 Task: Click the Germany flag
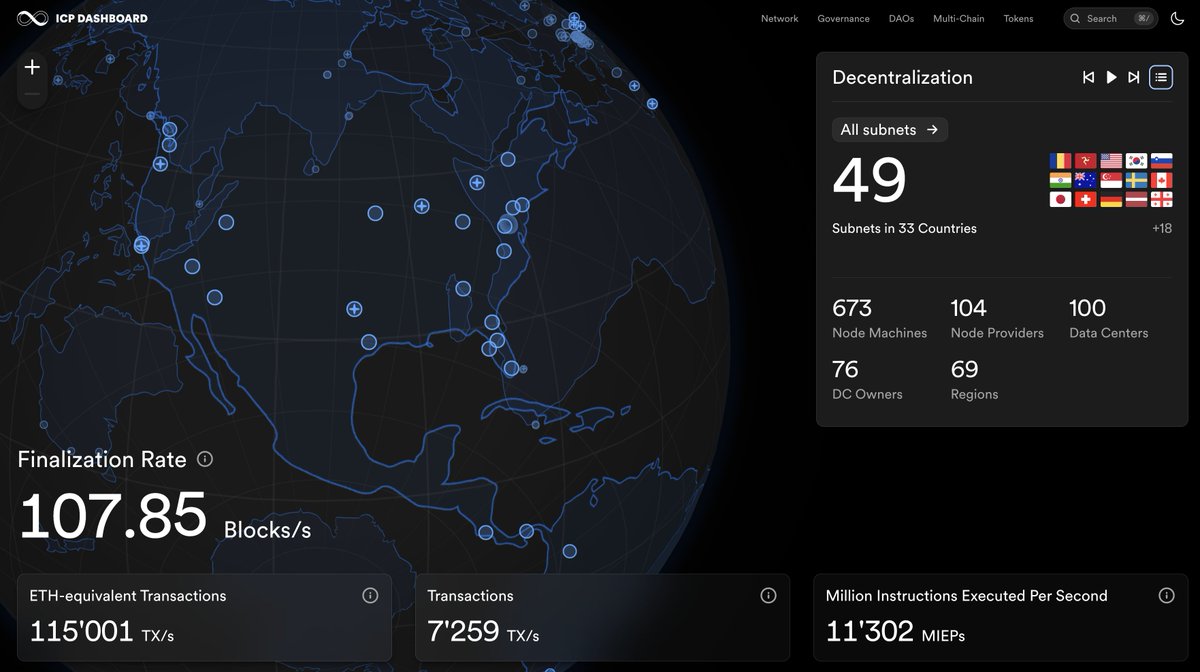click(1111, 199)
